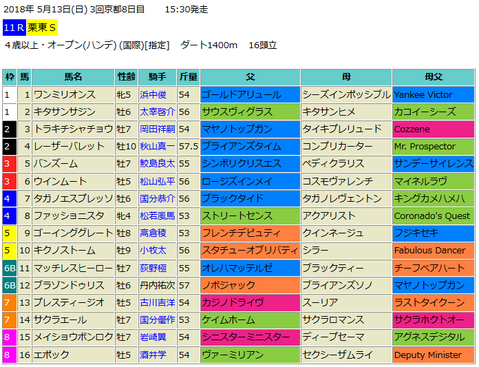The image size is (479, 367).
Task: Click dam cell タイキプレリュード
Action: click(346, 129)
